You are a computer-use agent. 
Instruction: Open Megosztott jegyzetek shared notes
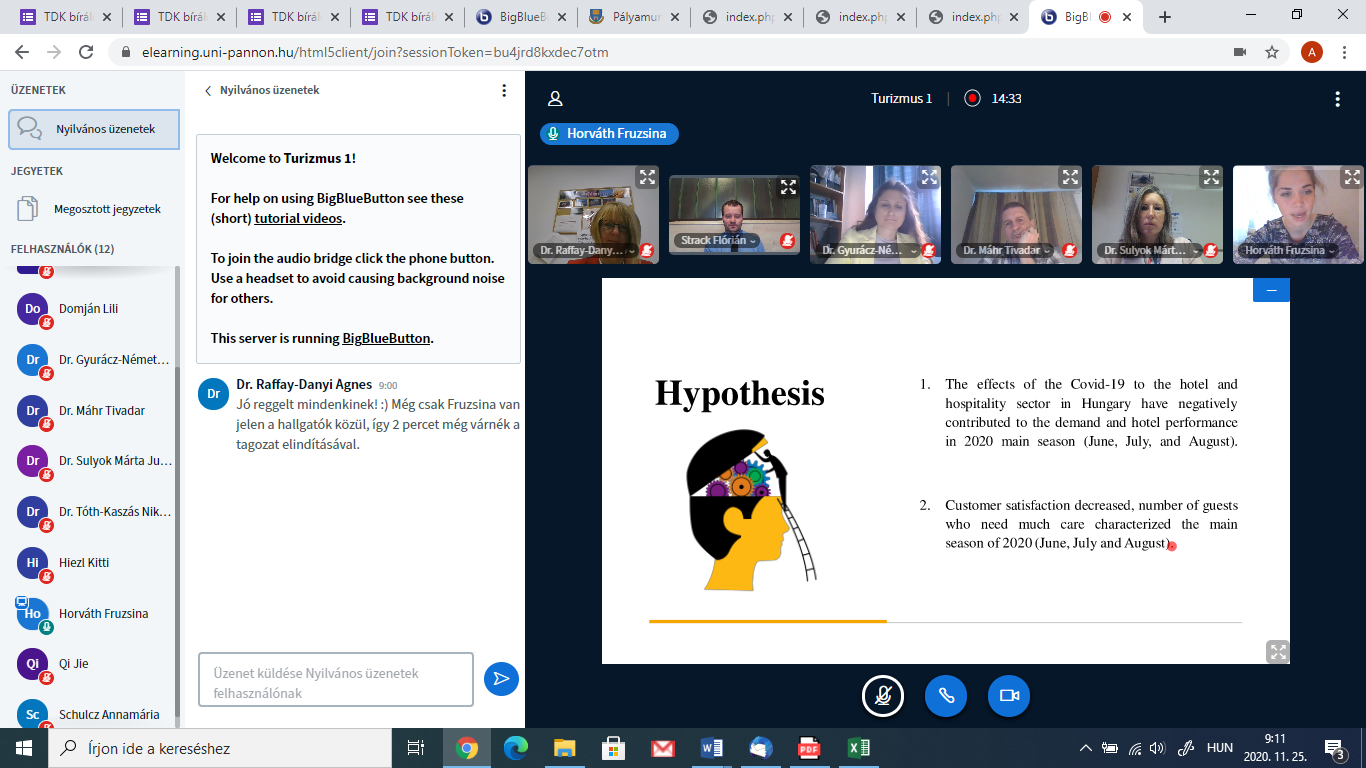106,209
